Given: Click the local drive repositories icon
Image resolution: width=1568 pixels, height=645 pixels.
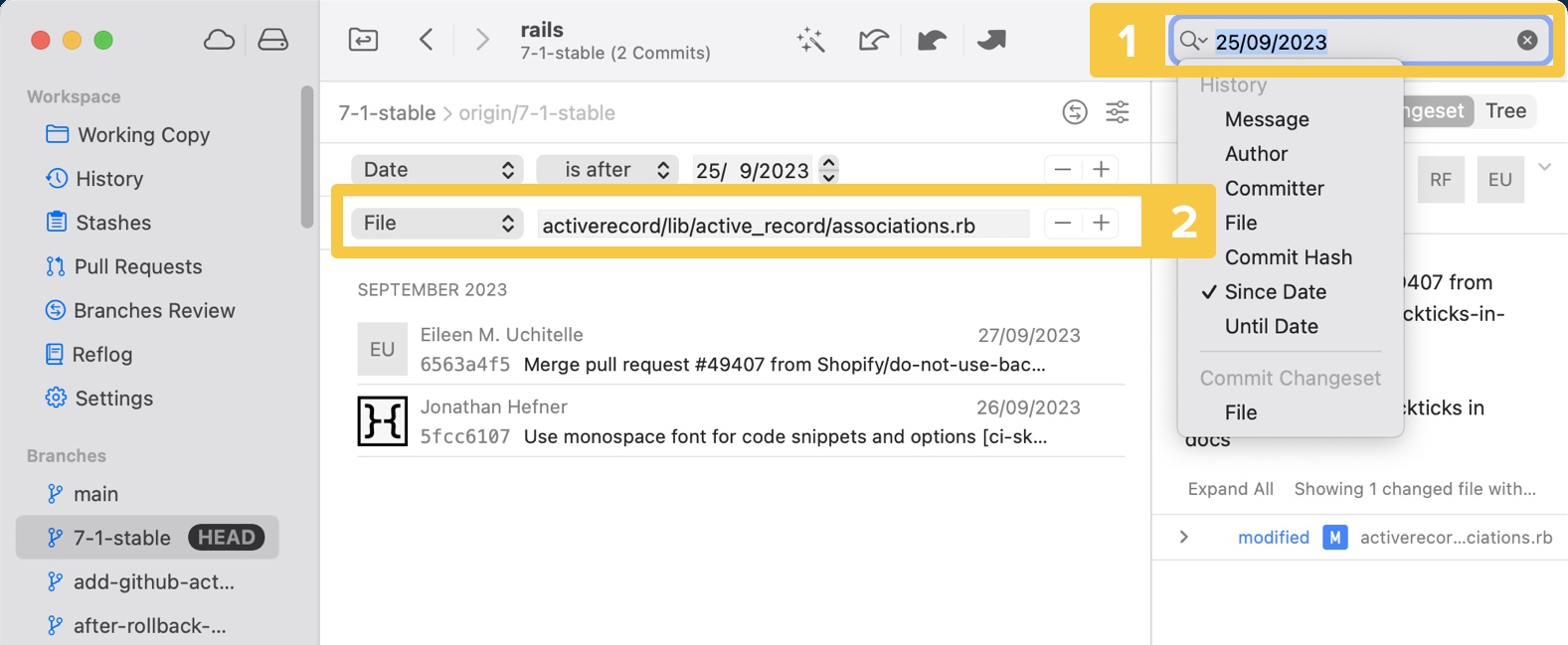Looking at the screenshot, I should 272,40.
